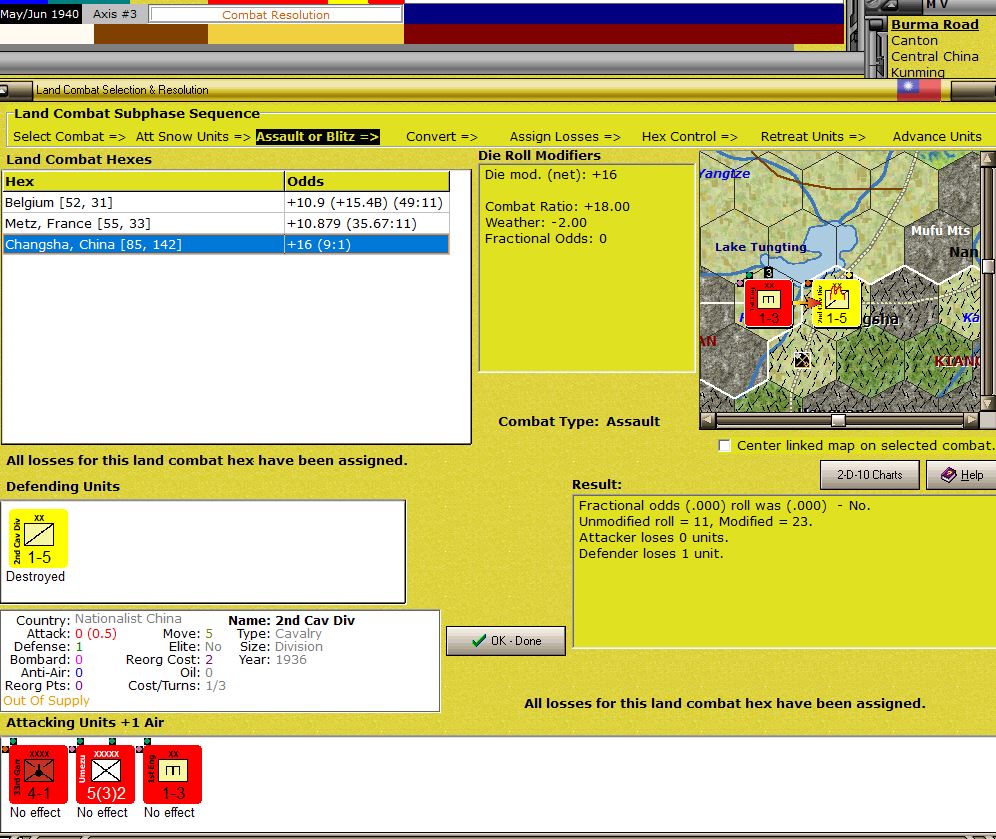Screen dimensions: 996x839
Task: Click the black marker icon below Changsha on map
Action: coord(802,360)
